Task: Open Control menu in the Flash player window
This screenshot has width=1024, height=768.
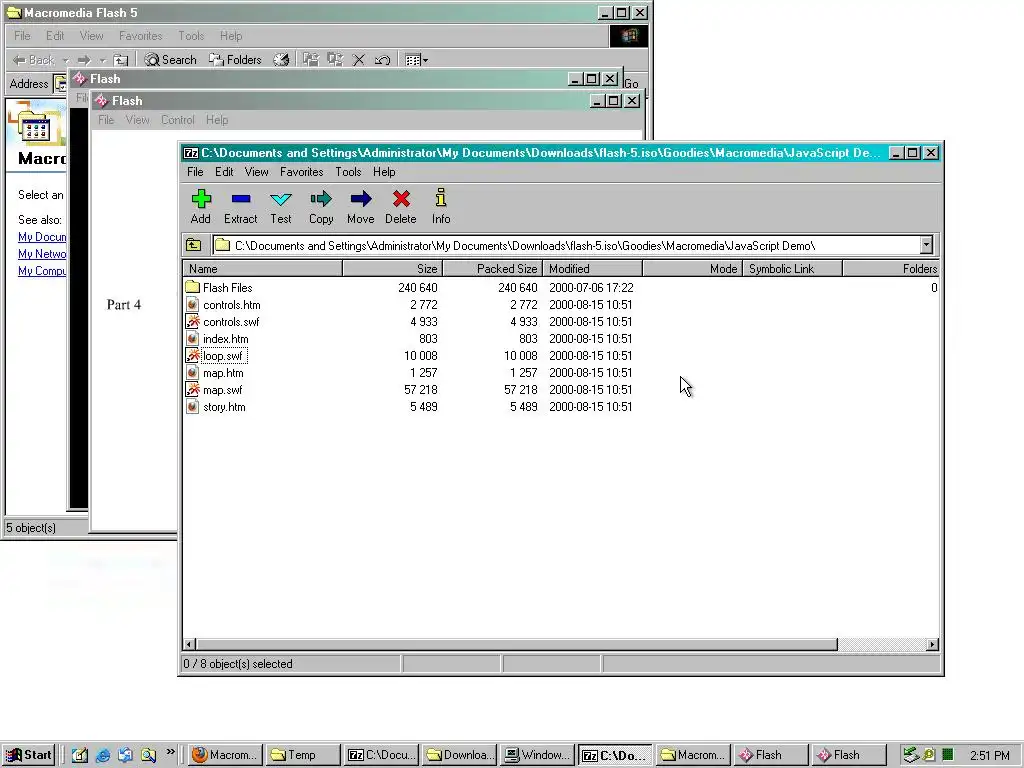Action: pyautogui.click(x=178, y=120)
